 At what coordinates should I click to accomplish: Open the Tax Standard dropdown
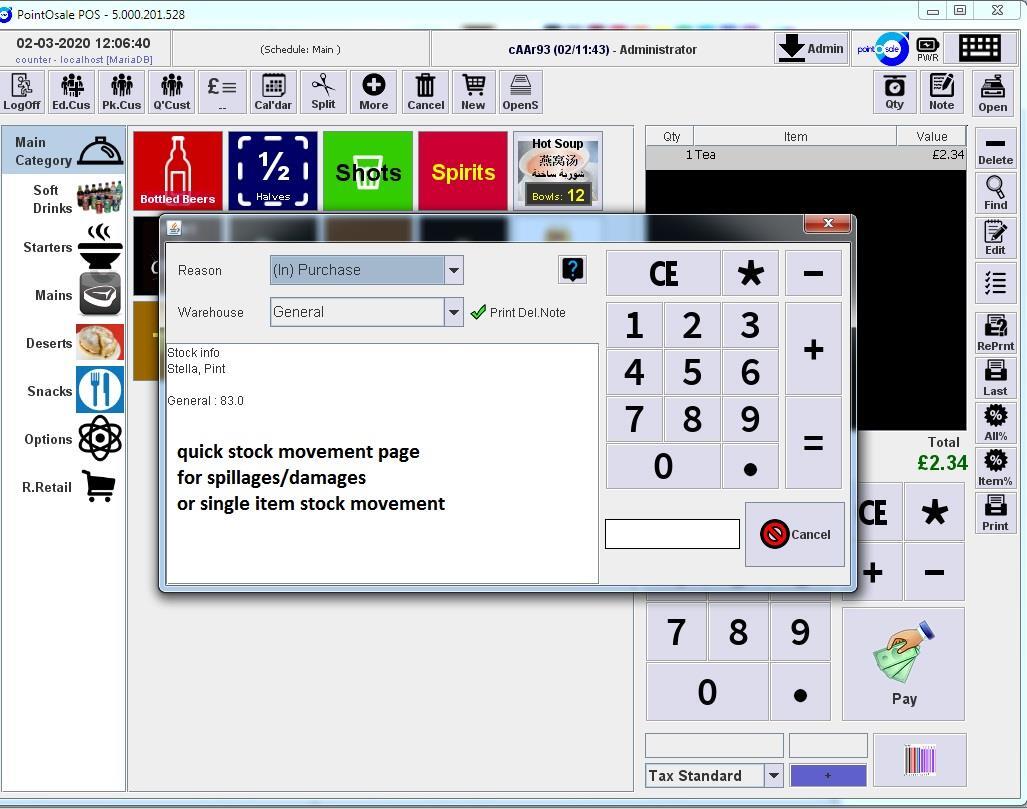[x=774, y=776]
